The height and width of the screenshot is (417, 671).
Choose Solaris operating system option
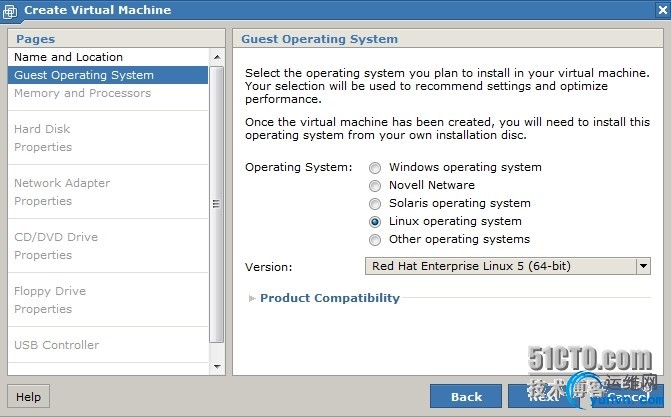tap(375, 203)
